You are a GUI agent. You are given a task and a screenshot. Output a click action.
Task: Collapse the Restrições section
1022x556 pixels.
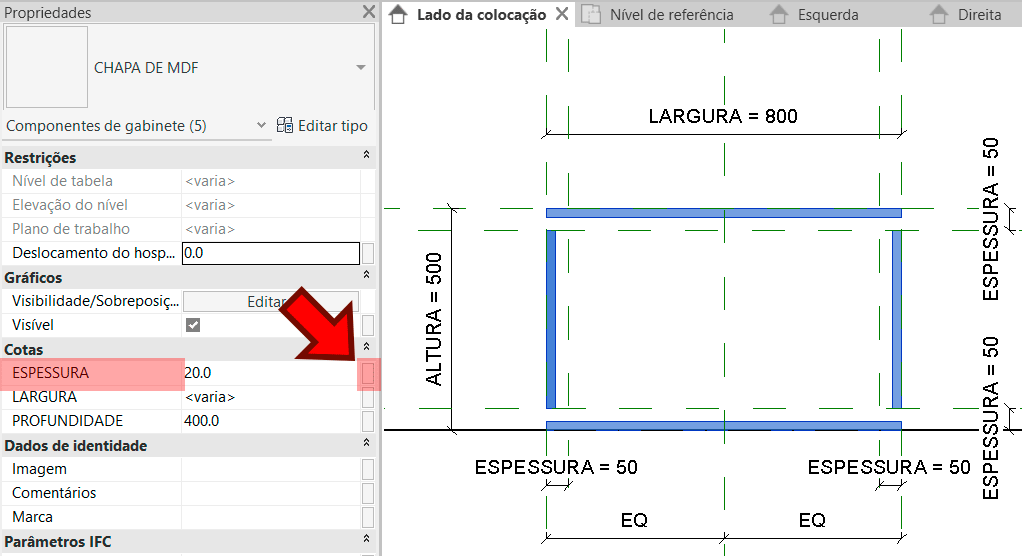coord(366,155)
